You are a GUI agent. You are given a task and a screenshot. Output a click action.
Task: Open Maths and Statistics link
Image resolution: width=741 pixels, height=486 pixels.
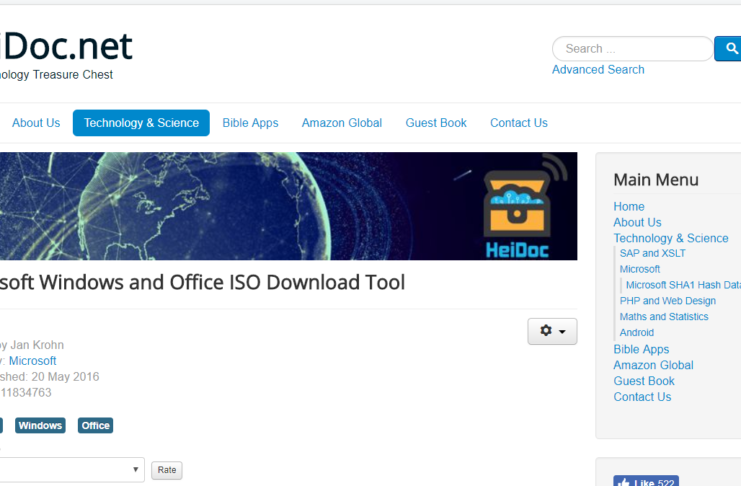(663, 317)
